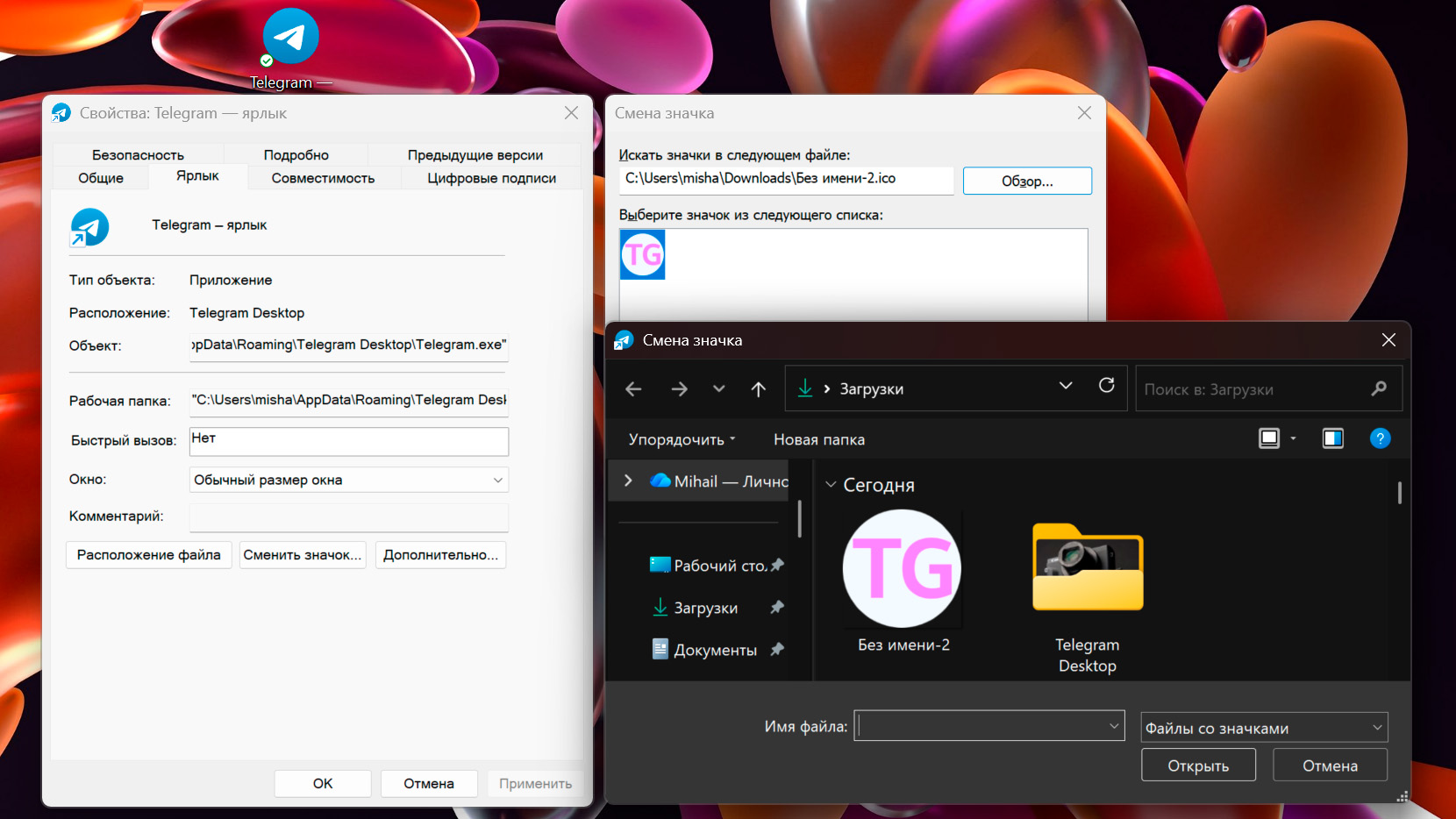1456x819 pixels.
Task: Expand the Mihail OneDrive tree node
Action: [x=628, y=481]
